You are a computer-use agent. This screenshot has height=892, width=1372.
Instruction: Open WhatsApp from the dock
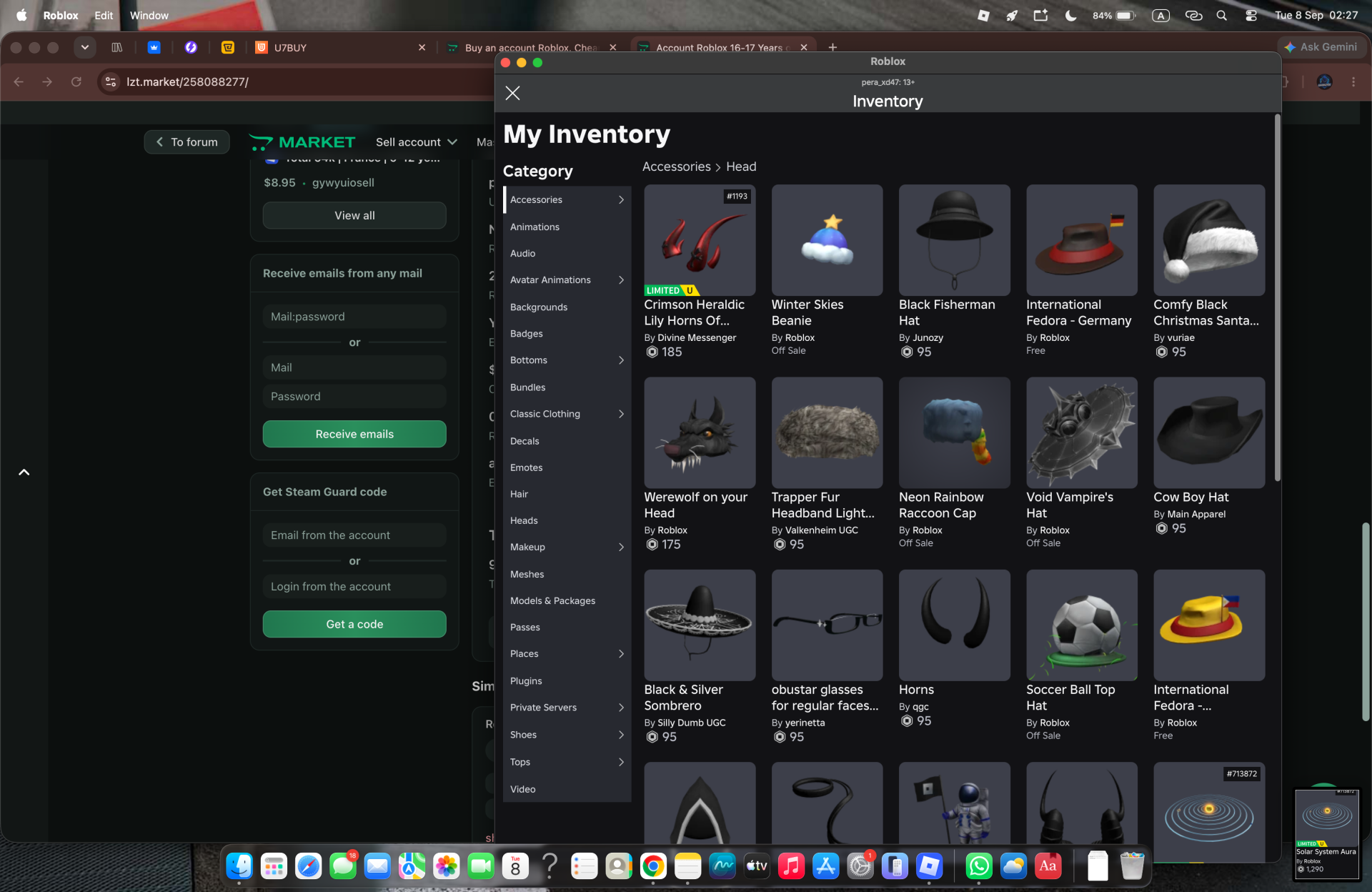coord(979,866)
